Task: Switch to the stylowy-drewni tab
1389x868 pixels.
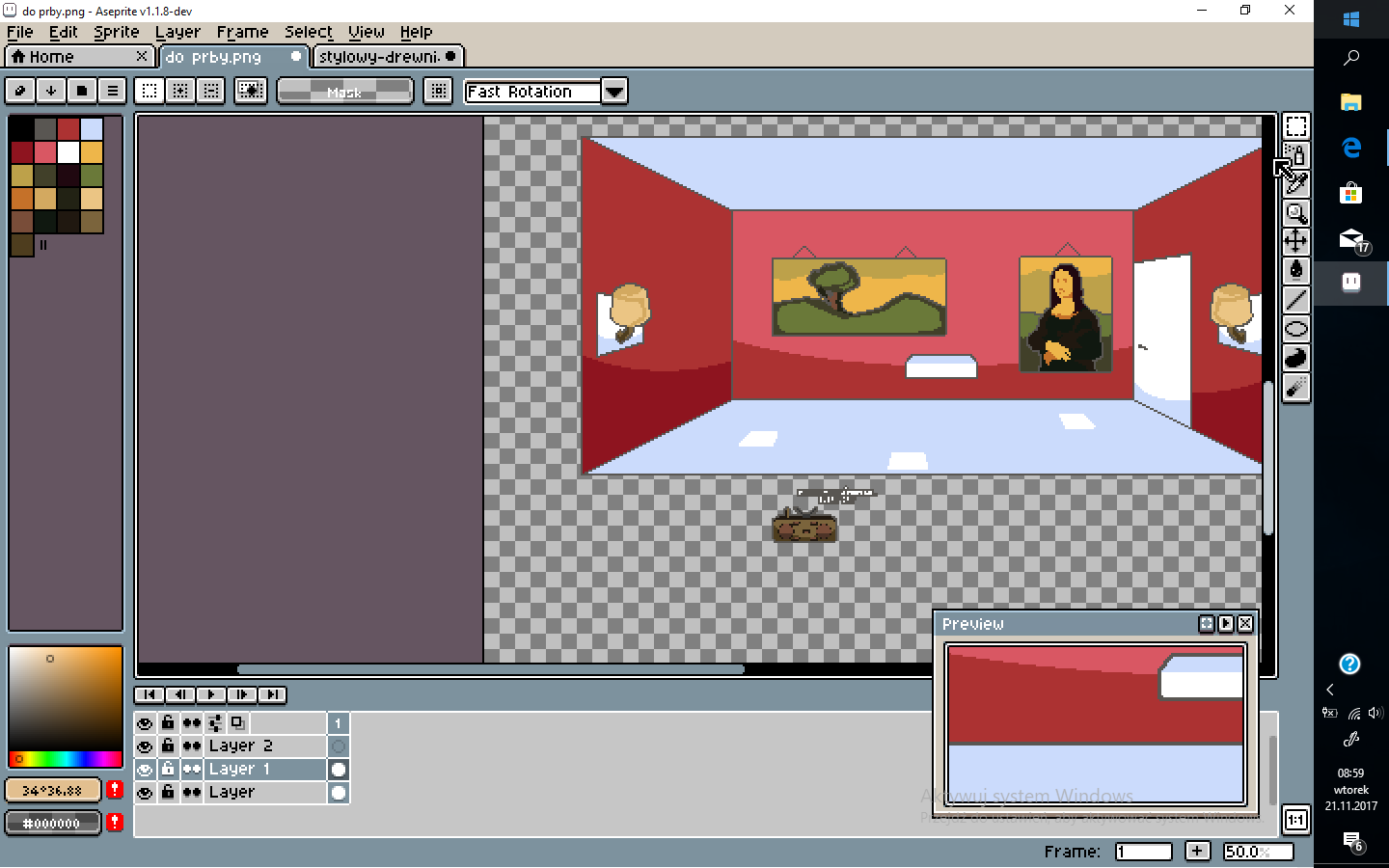Action: tap(379, 57)
